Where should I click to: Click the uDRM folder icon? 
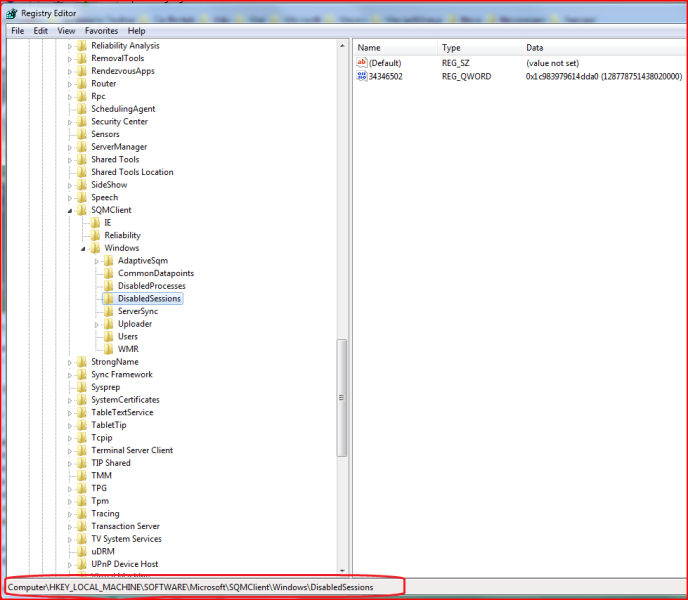(82, 552)
